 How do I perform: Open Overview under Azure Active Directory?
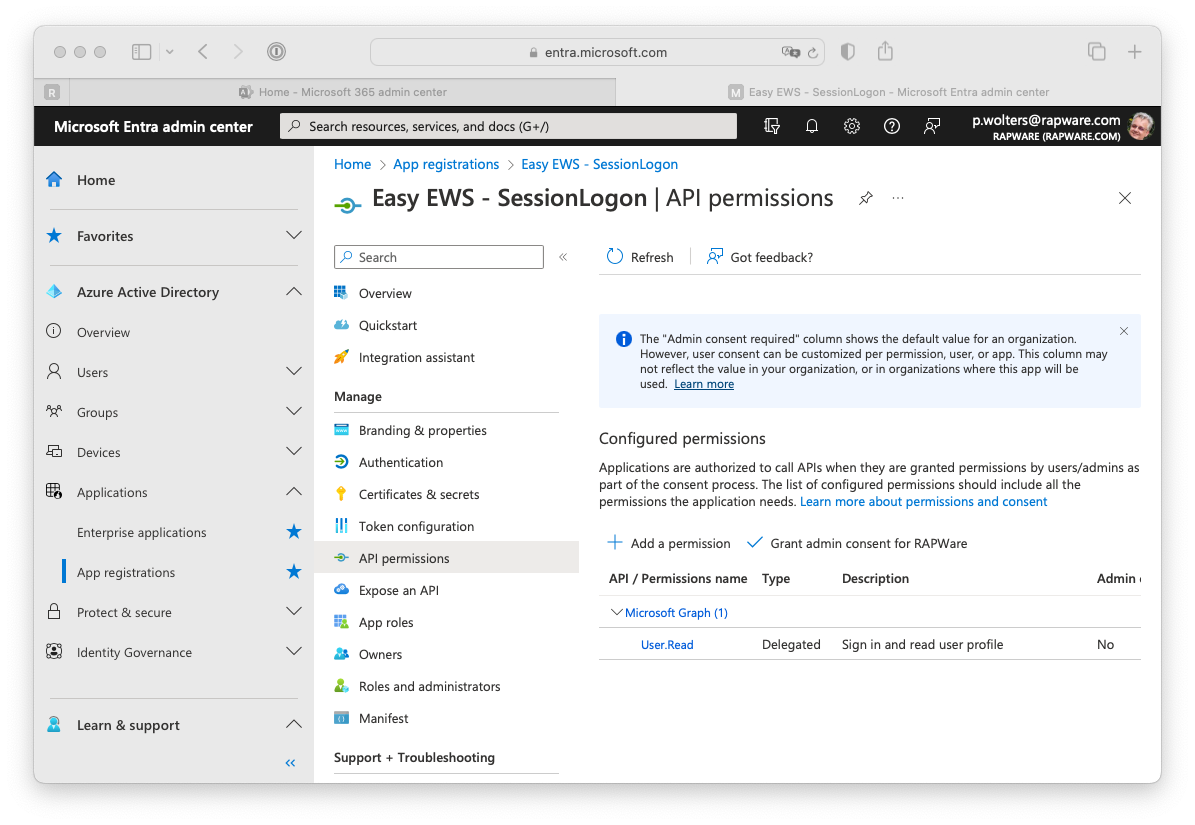[x=104, y=332]
